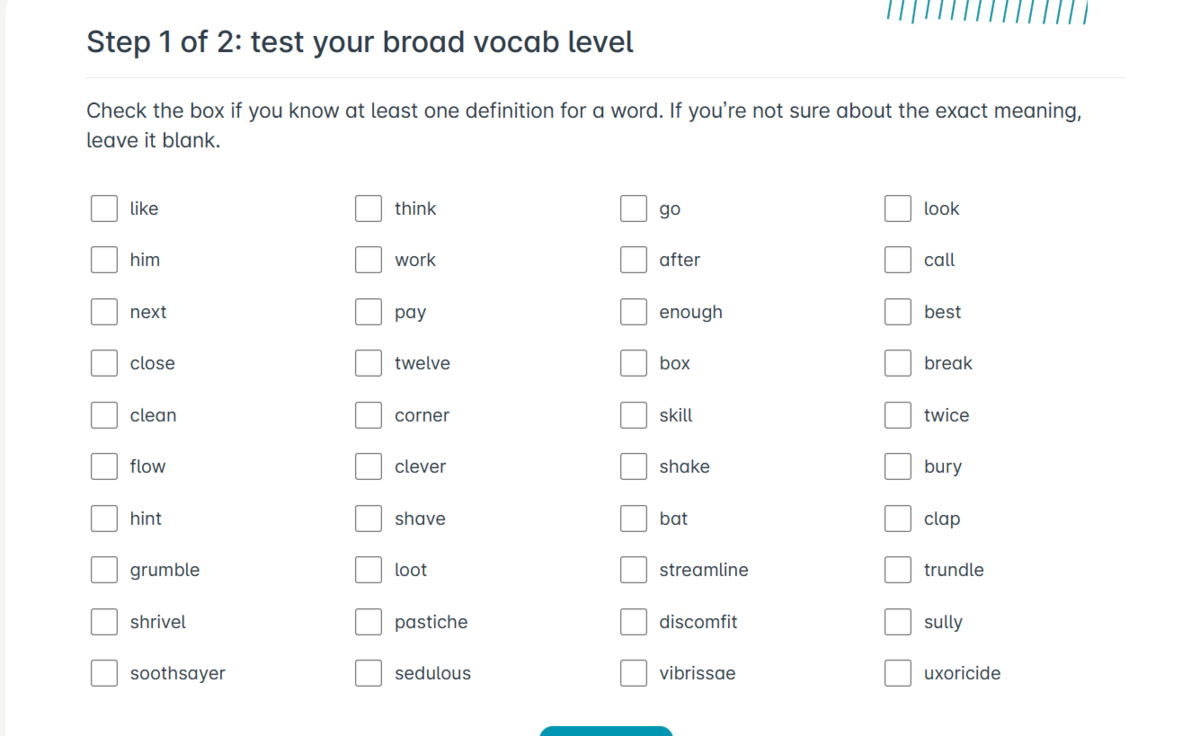Check the box for 'grumble'
This screenshot has width=1200, height=736.
tap(104, 570)
